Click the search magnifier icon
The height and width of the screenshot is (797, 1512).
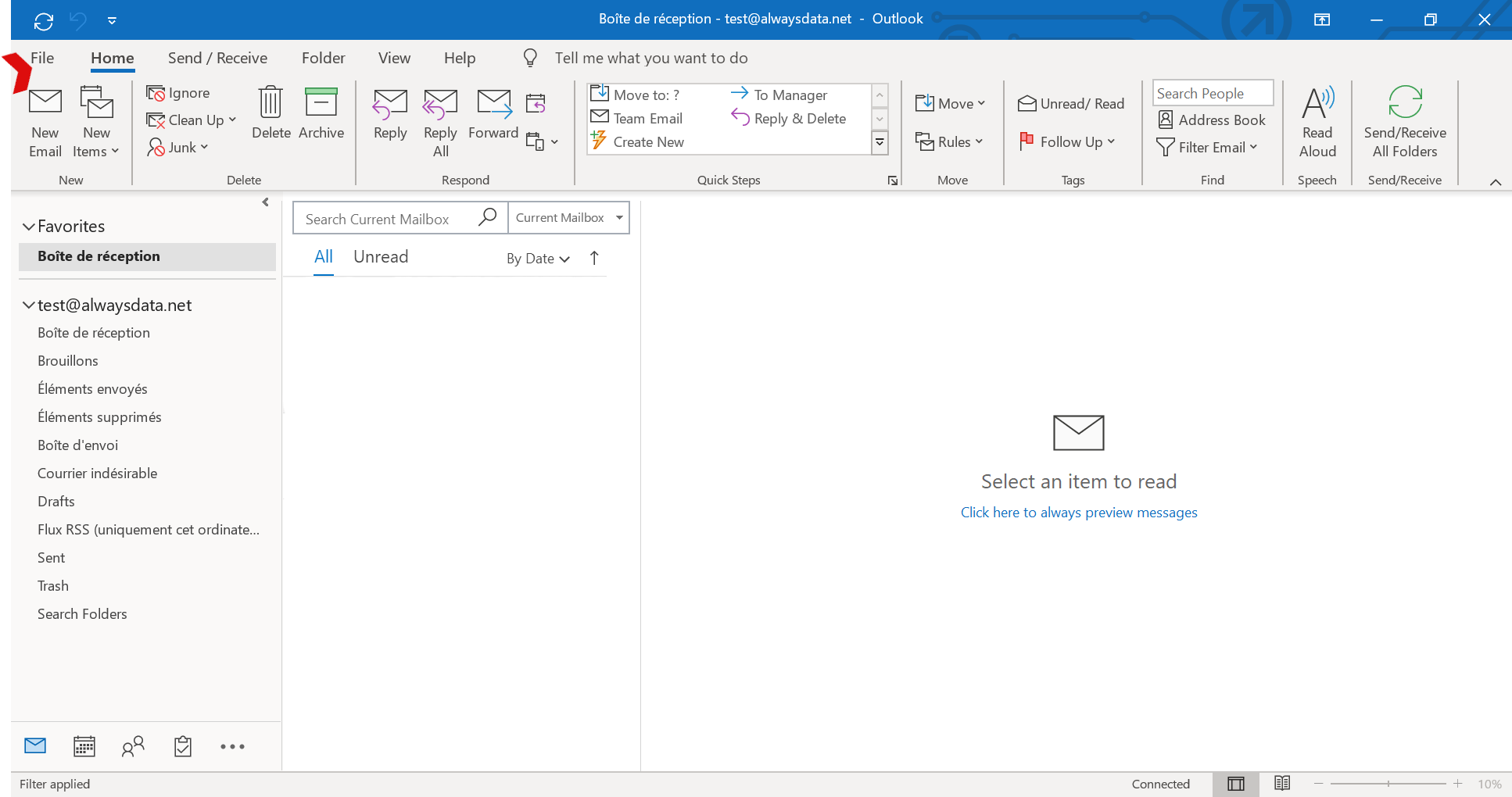(488, 217)
